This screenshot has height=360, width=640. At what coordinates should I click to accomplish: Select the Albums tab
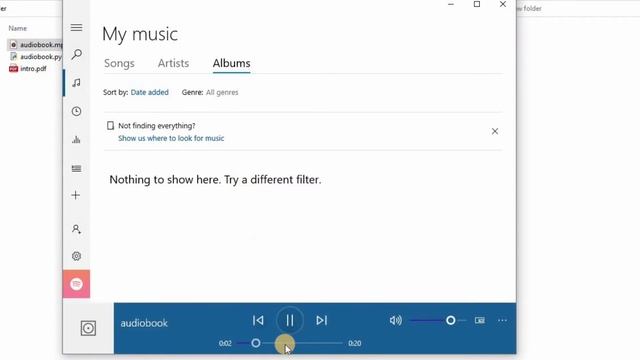point(231,63)
